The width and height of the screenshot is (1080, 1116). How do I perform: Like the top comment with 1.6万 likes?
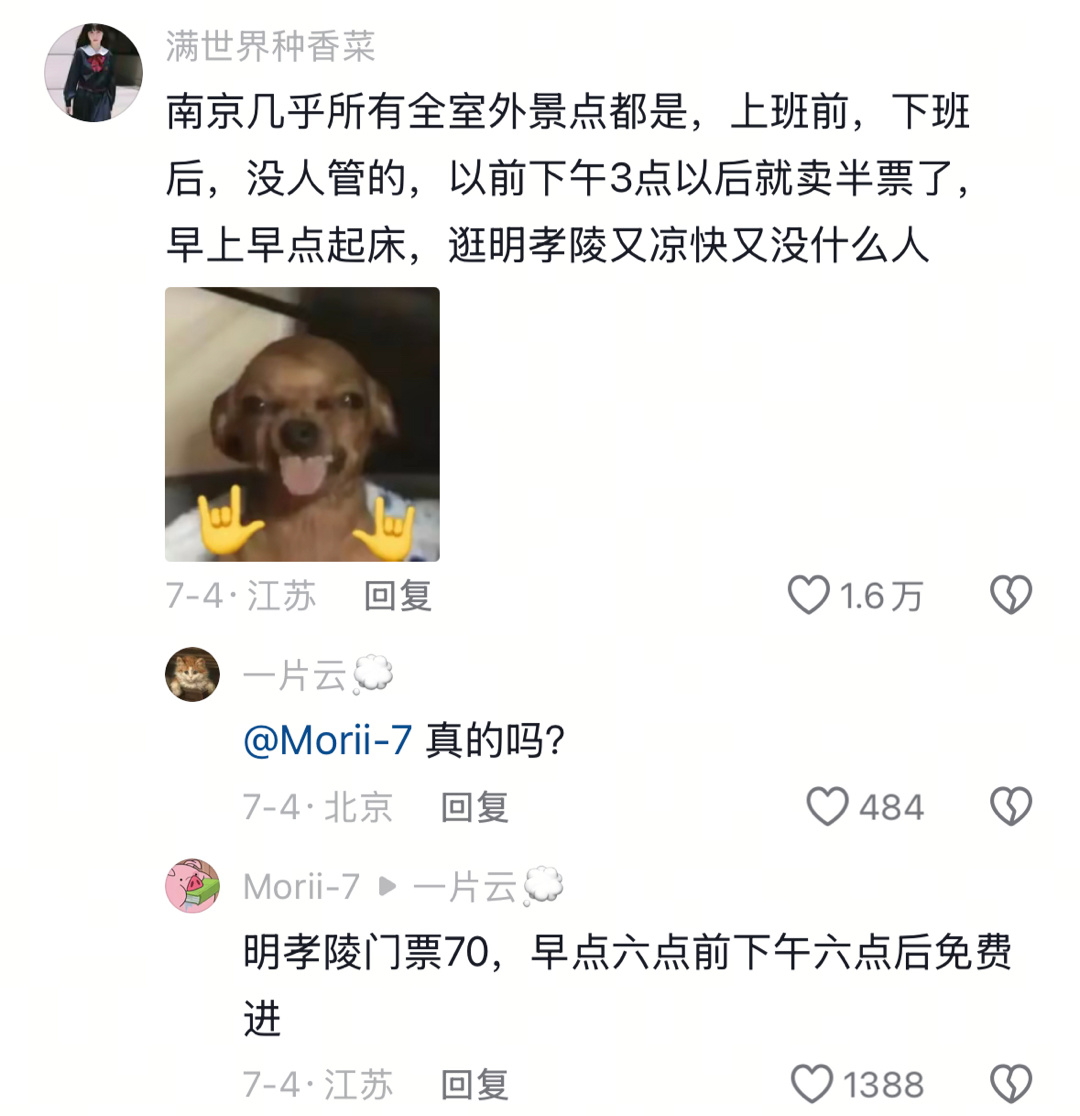(x=809, y=595)
